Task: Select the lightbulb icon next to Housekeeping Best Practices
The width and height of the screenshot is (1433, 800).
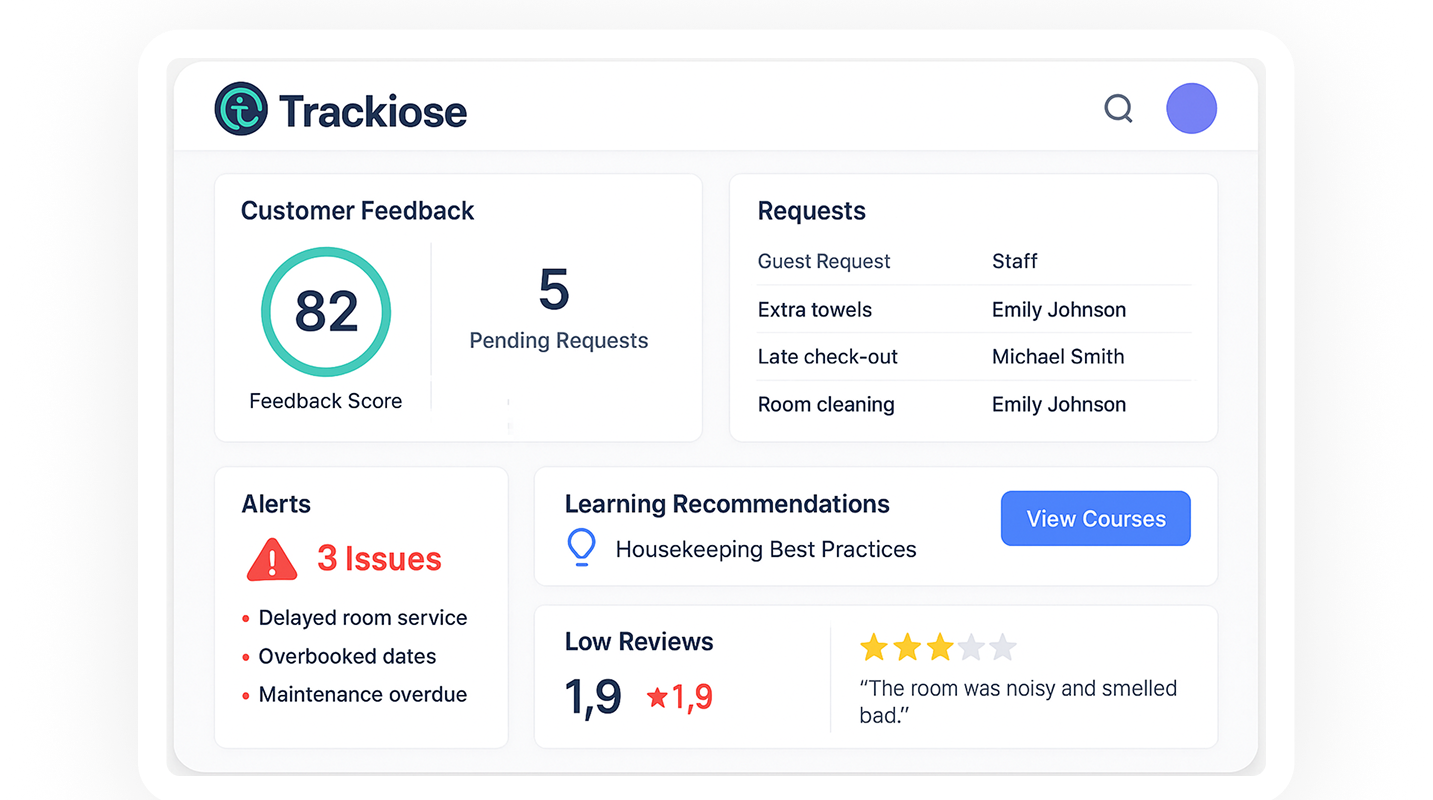Action: [581, 548]
